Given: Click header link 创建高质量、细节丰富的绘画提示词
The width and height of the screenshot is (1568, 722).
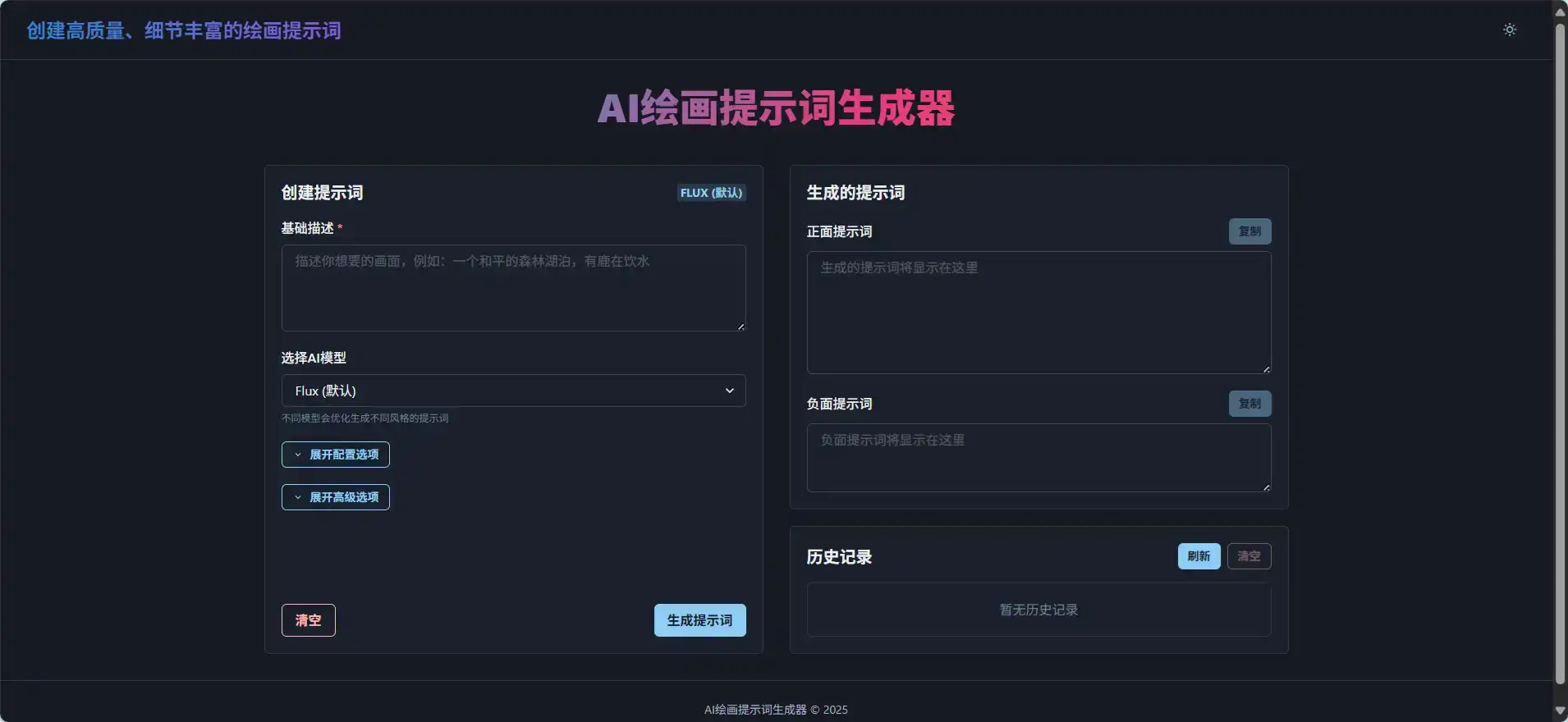Looking at the screenshot, I should pyautogui.click(x=184, y=30).
